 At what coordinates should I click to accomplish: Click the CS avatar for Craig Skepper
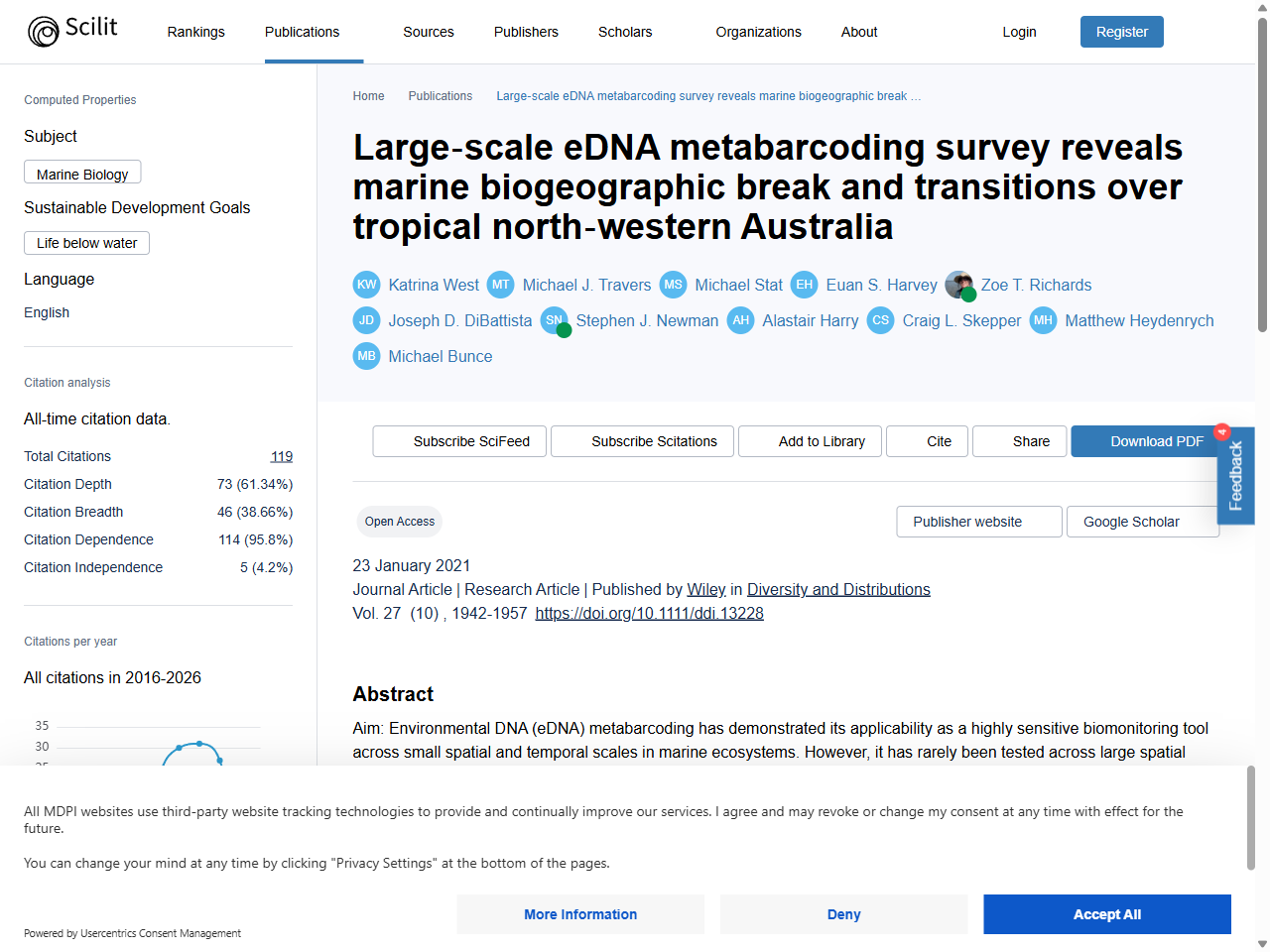pyautogui.click(x=881, y=320)
